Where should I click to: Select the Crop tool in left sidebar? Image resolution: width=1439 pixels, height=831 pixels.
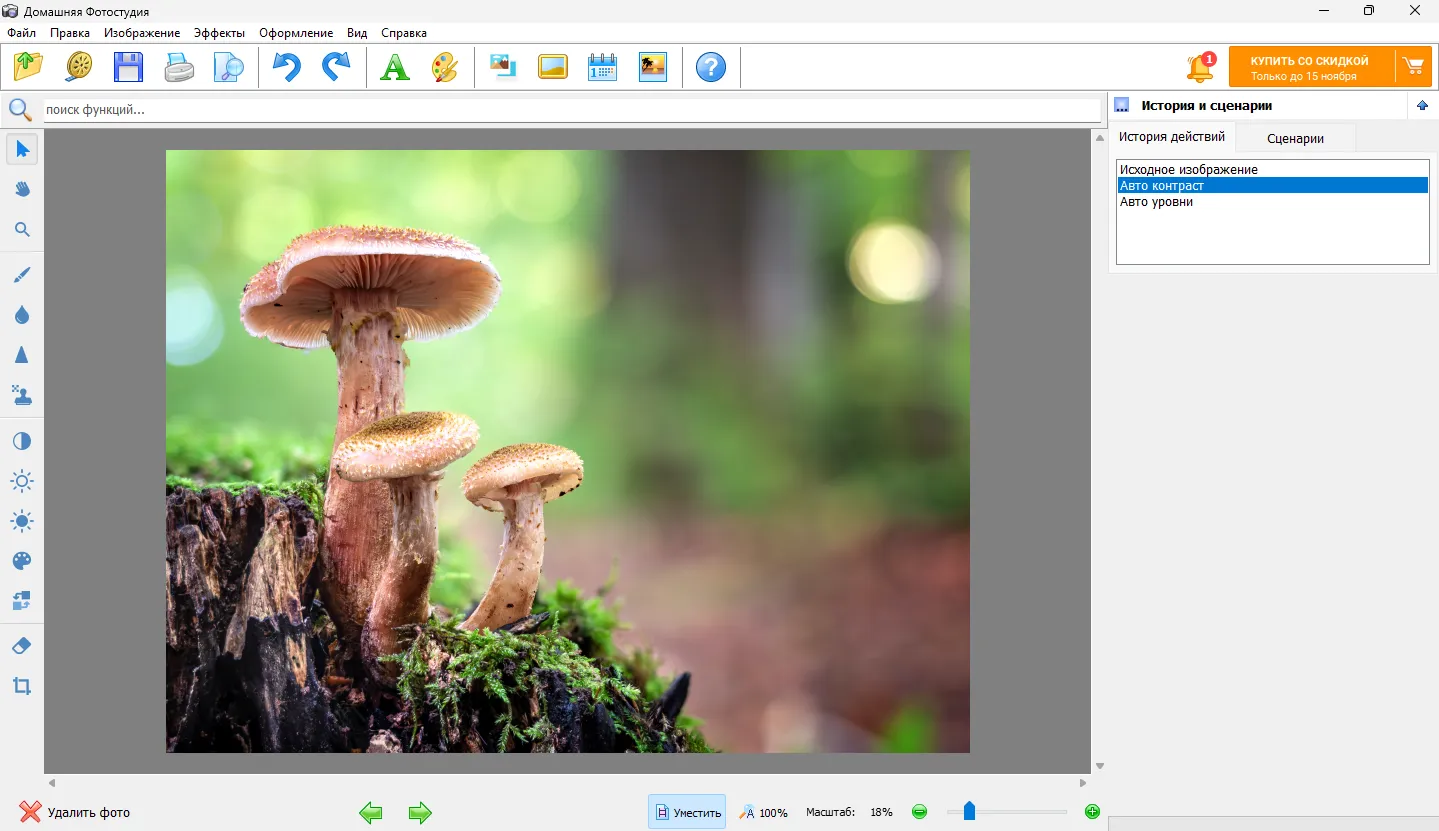[22, 686]
